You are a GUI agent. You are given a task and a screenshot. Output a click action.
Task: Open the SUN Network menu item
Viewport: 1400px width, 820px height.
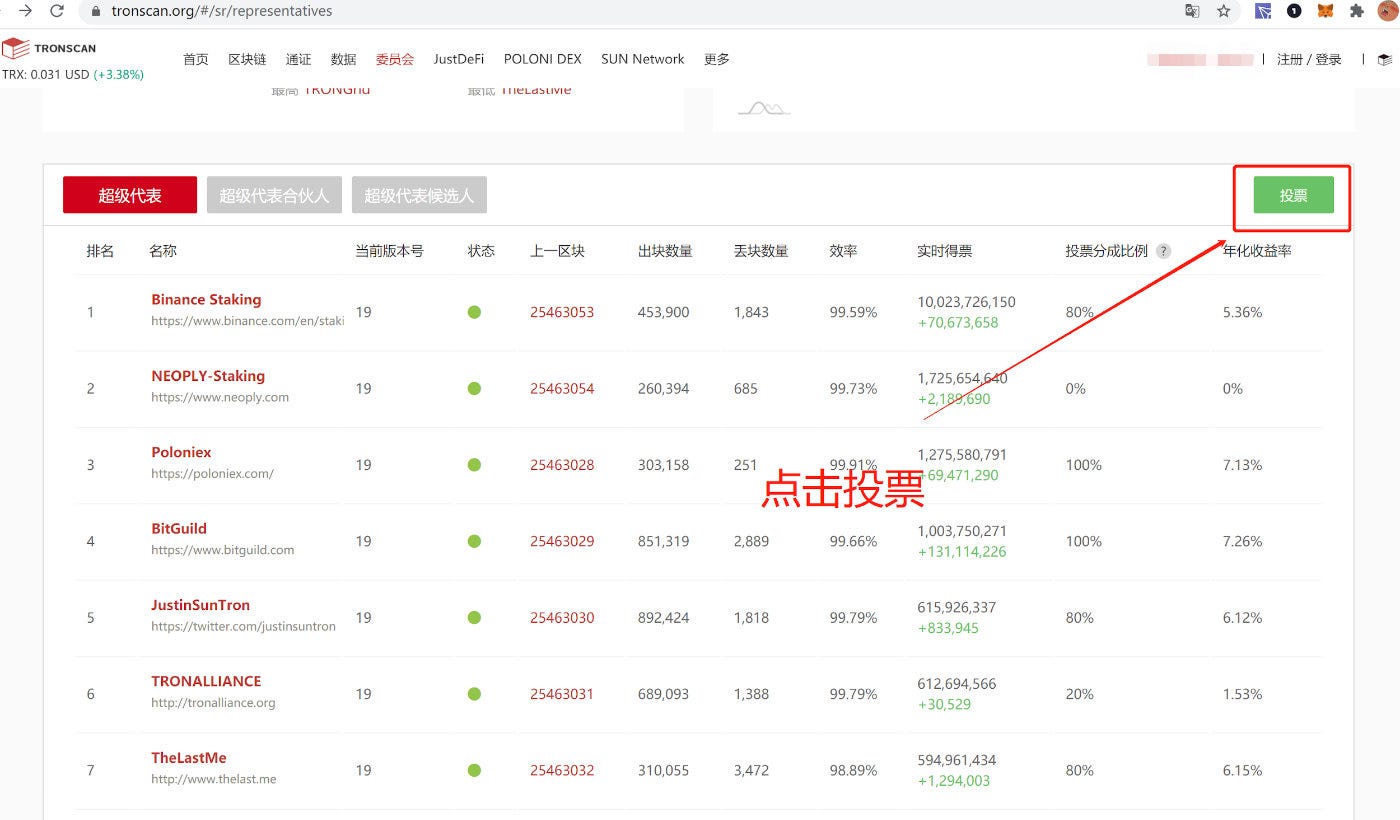point(643,59)
